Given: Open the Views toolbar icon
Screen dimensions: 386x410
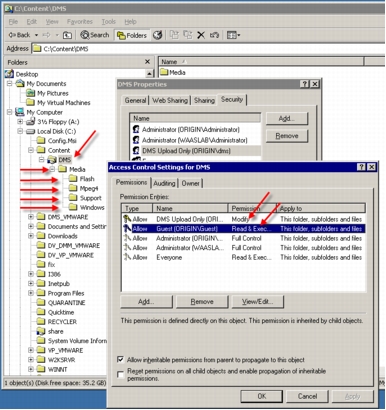Looking at the screenshot, I should pos(233,35).
